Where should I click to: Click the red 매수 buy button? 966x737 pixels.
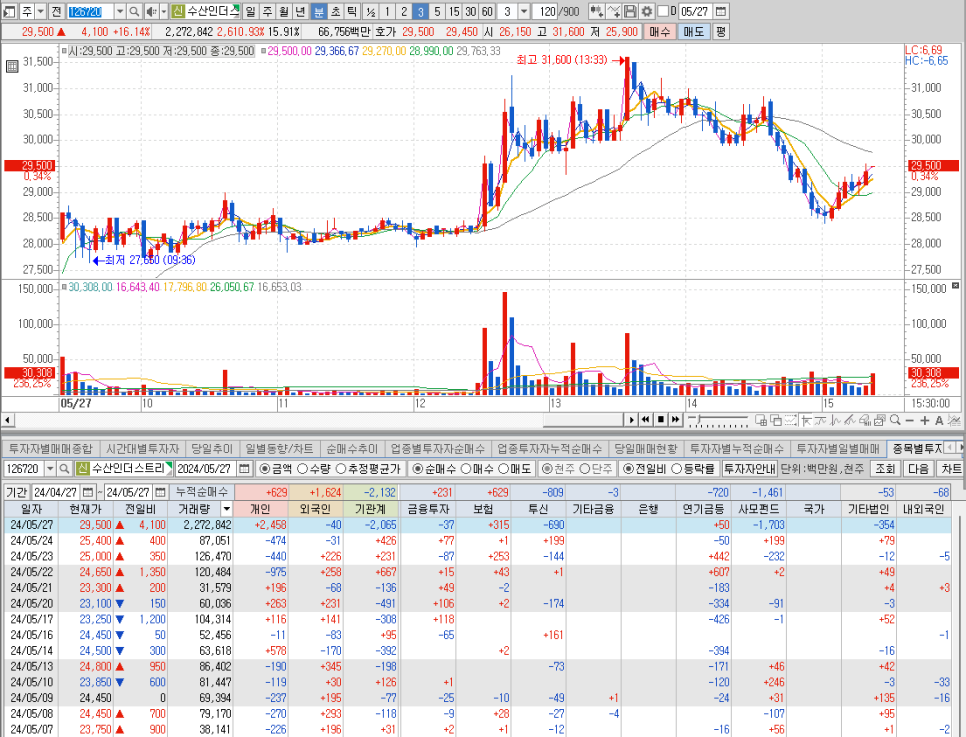[x=659, y=31]
